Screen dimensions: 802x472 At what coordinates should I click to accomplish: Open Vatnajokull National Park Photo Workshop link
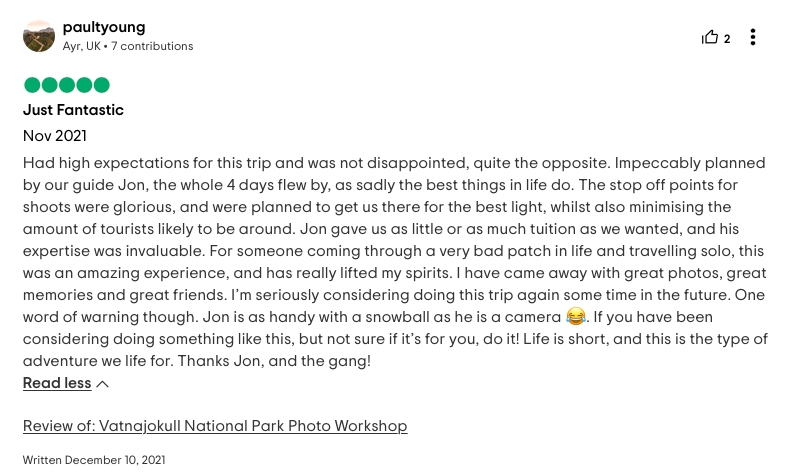(x=215, y=426)
